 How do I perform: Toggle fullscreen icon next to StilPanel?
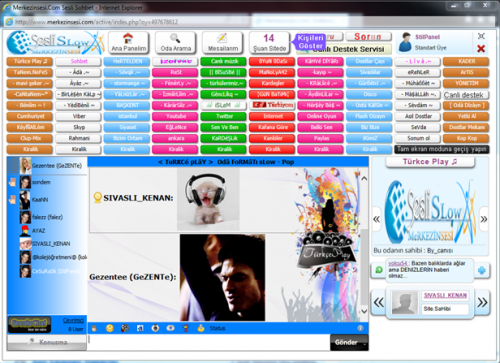[481, 36]
